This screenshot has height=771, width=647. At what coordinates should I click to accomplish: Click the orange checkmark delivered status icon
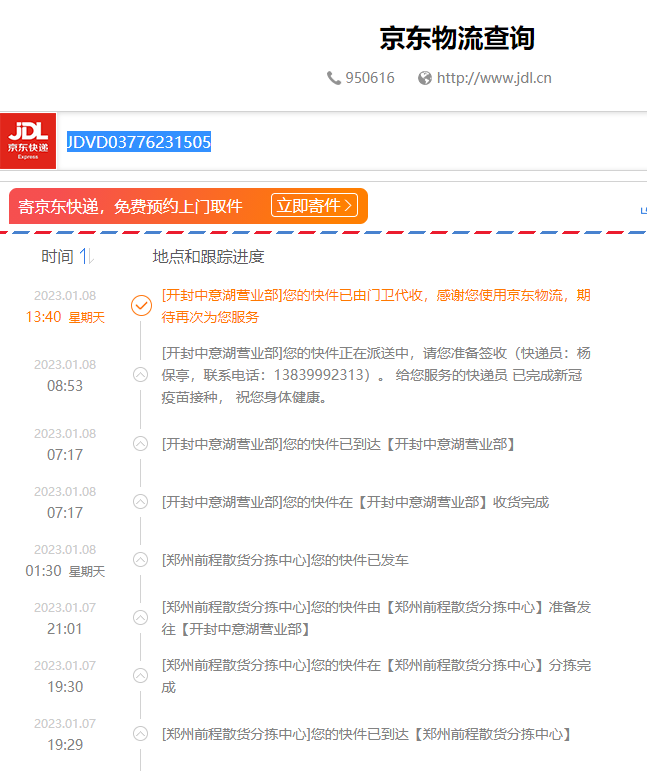pos(141,305)
